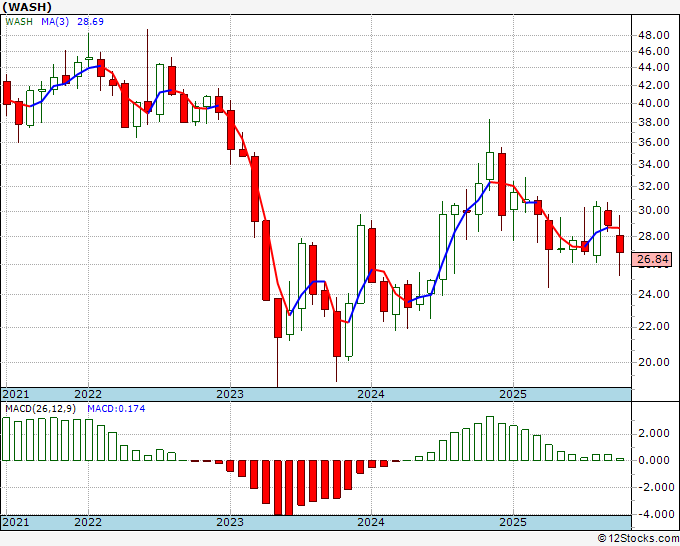Screen dimensions: 680x546
Task: Click 2023 on the price chart timeline
Action: (230, 394)
